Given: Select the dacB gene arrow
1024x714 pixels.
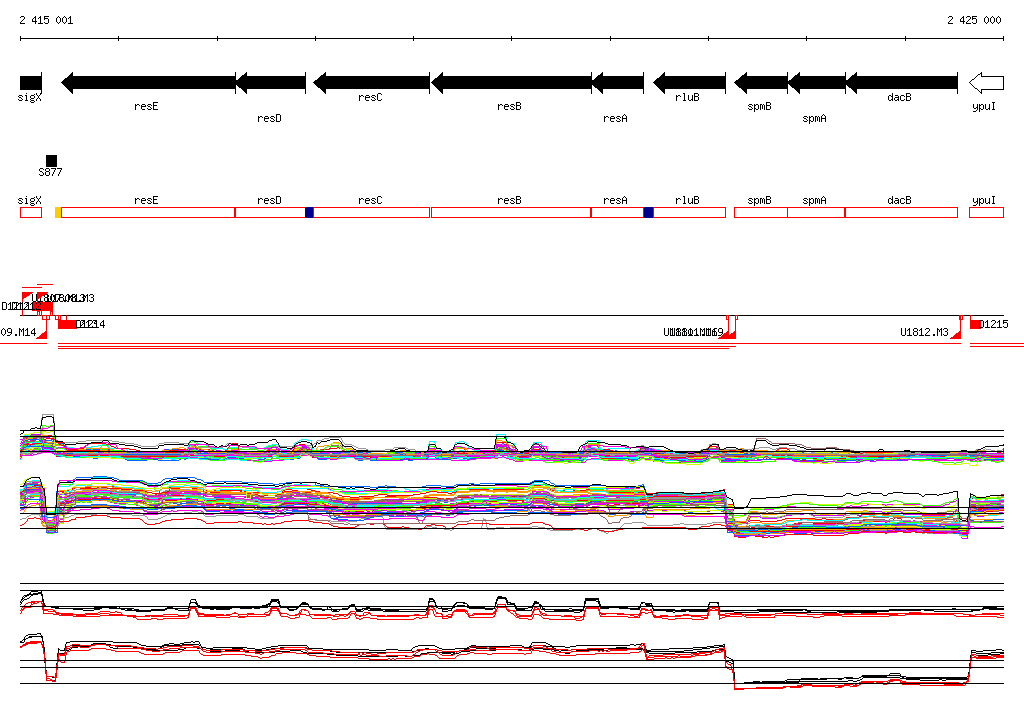Looking at the screenshot, I should tap(901, 83).
